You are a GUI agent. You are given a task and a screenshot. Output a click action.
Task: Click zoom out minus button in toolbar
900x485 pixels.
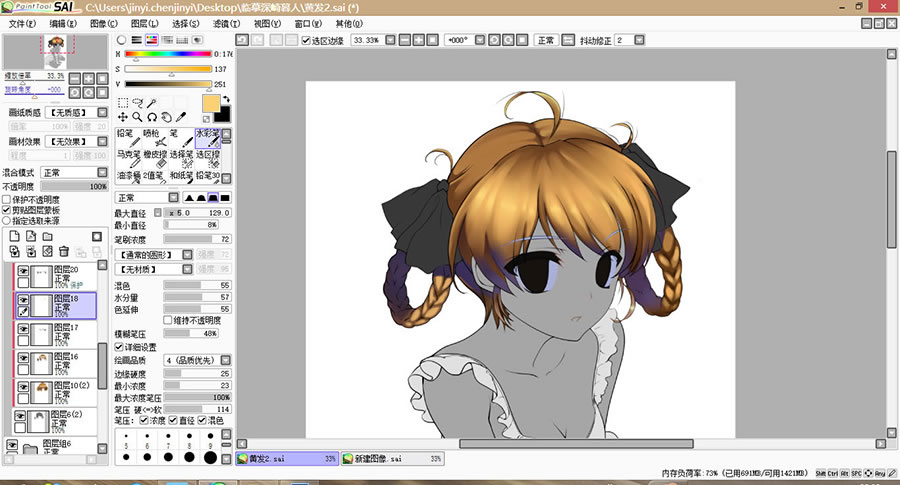pyautogui.click(x=405, y=40)
